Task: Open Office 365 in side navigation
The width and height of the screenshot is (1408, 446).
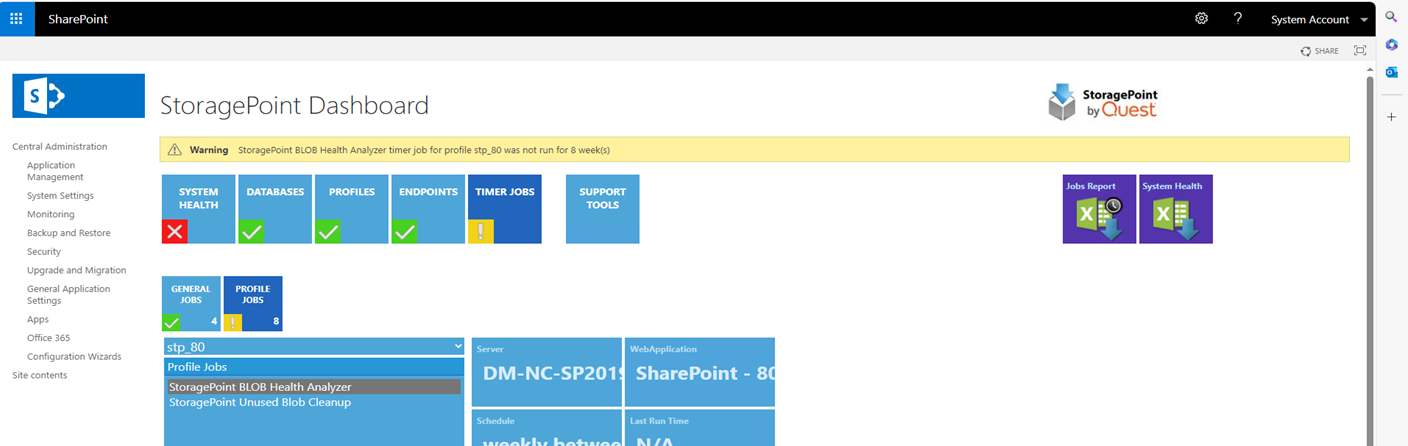Action: coord(49,338)
